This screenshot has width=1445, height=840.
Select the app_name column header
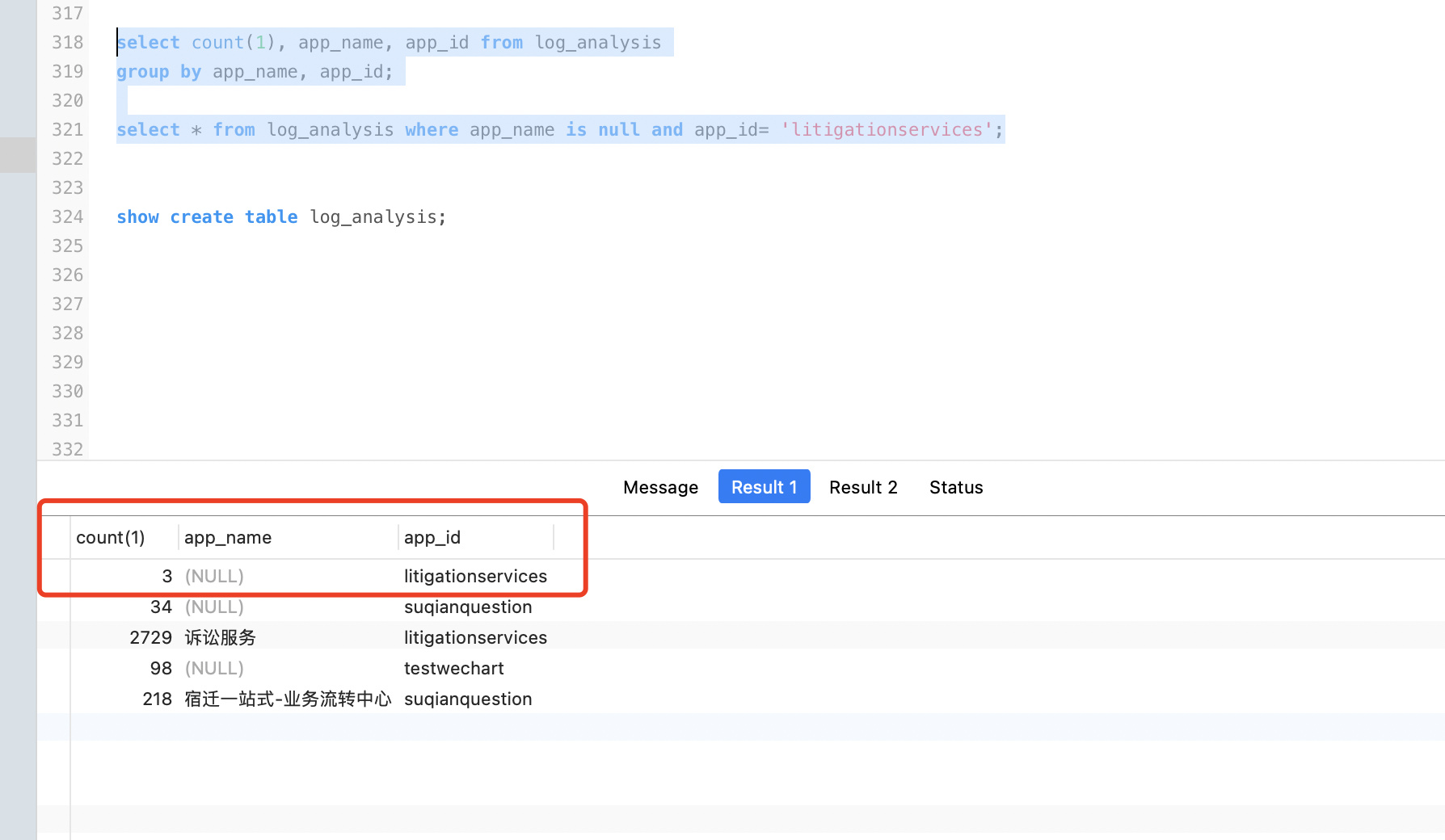pyautogui.click(x=228, y=537)
